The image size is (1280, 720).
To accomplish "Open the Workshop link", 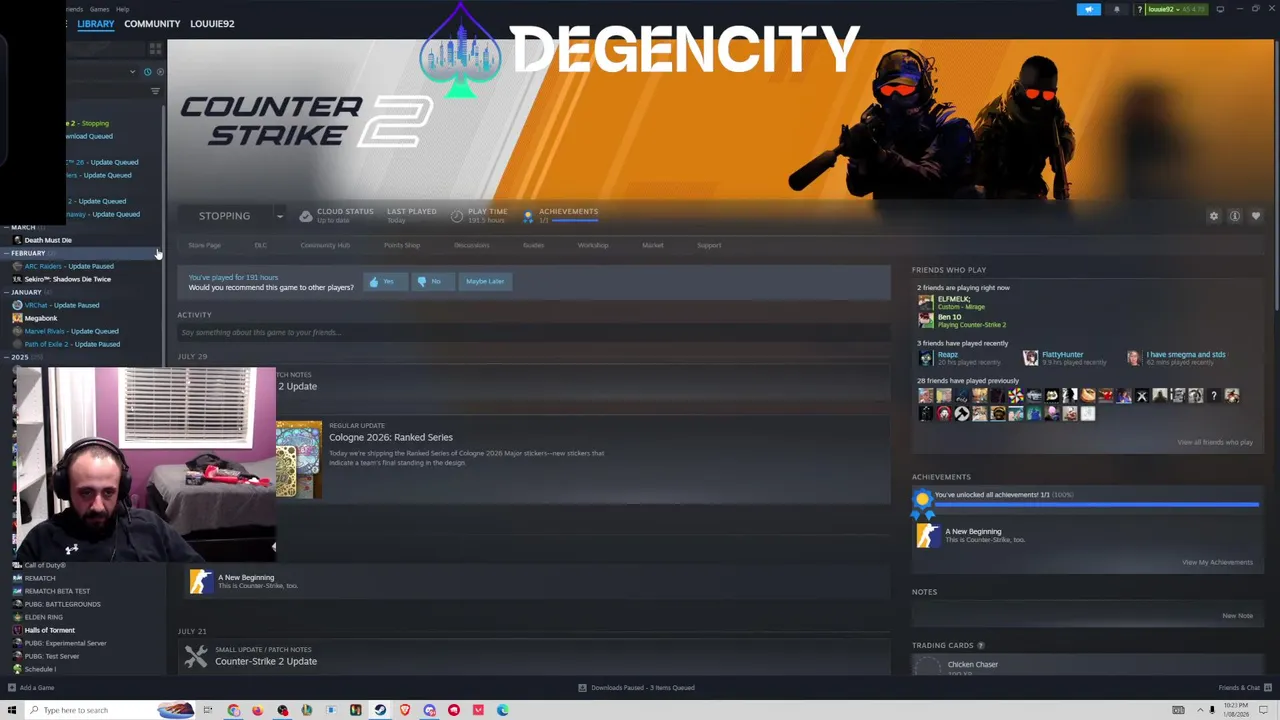I will [x=593, y=245].
